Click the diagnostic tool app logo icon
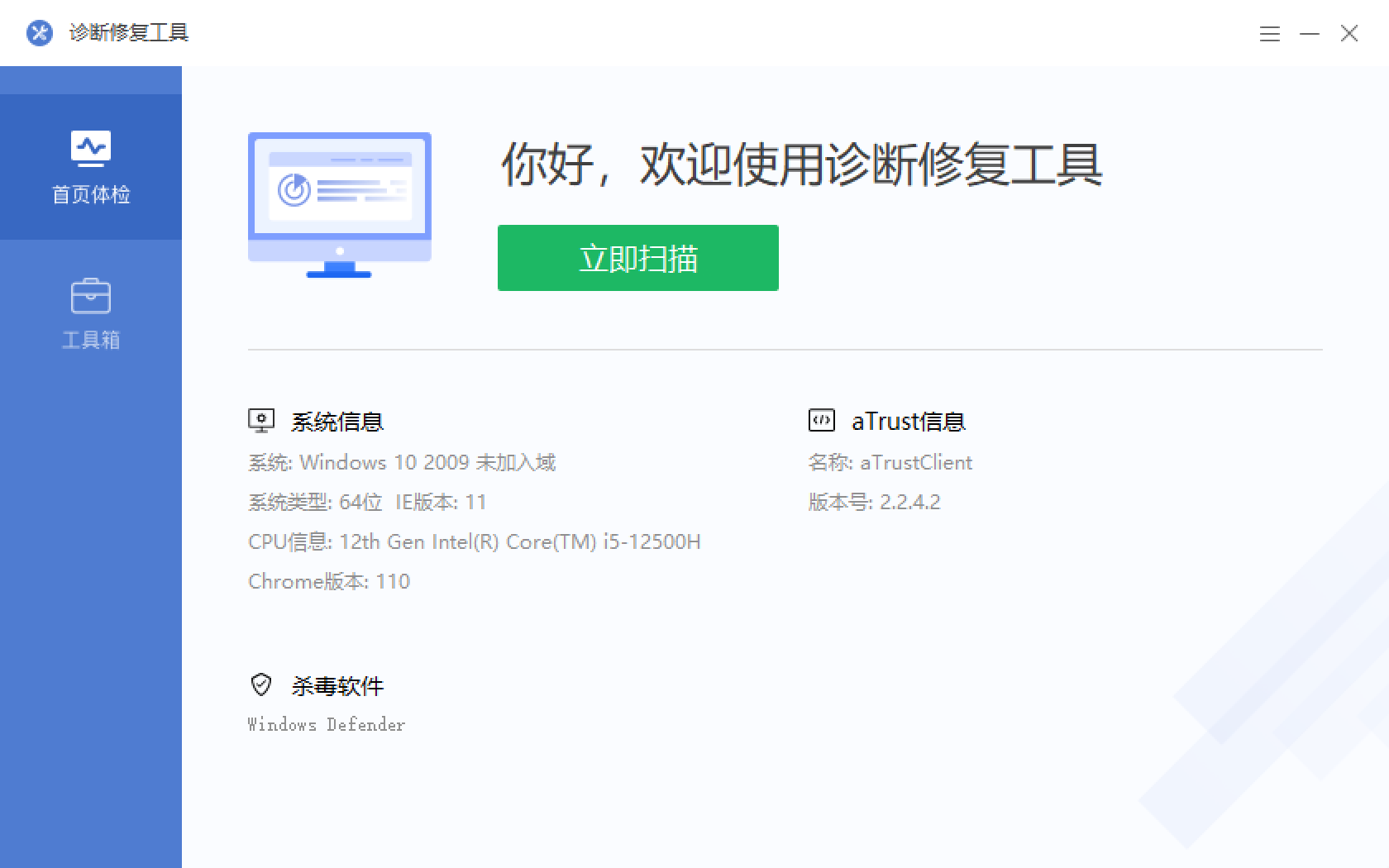Viewport: 1389px width, 868px height. coord(39,33)
